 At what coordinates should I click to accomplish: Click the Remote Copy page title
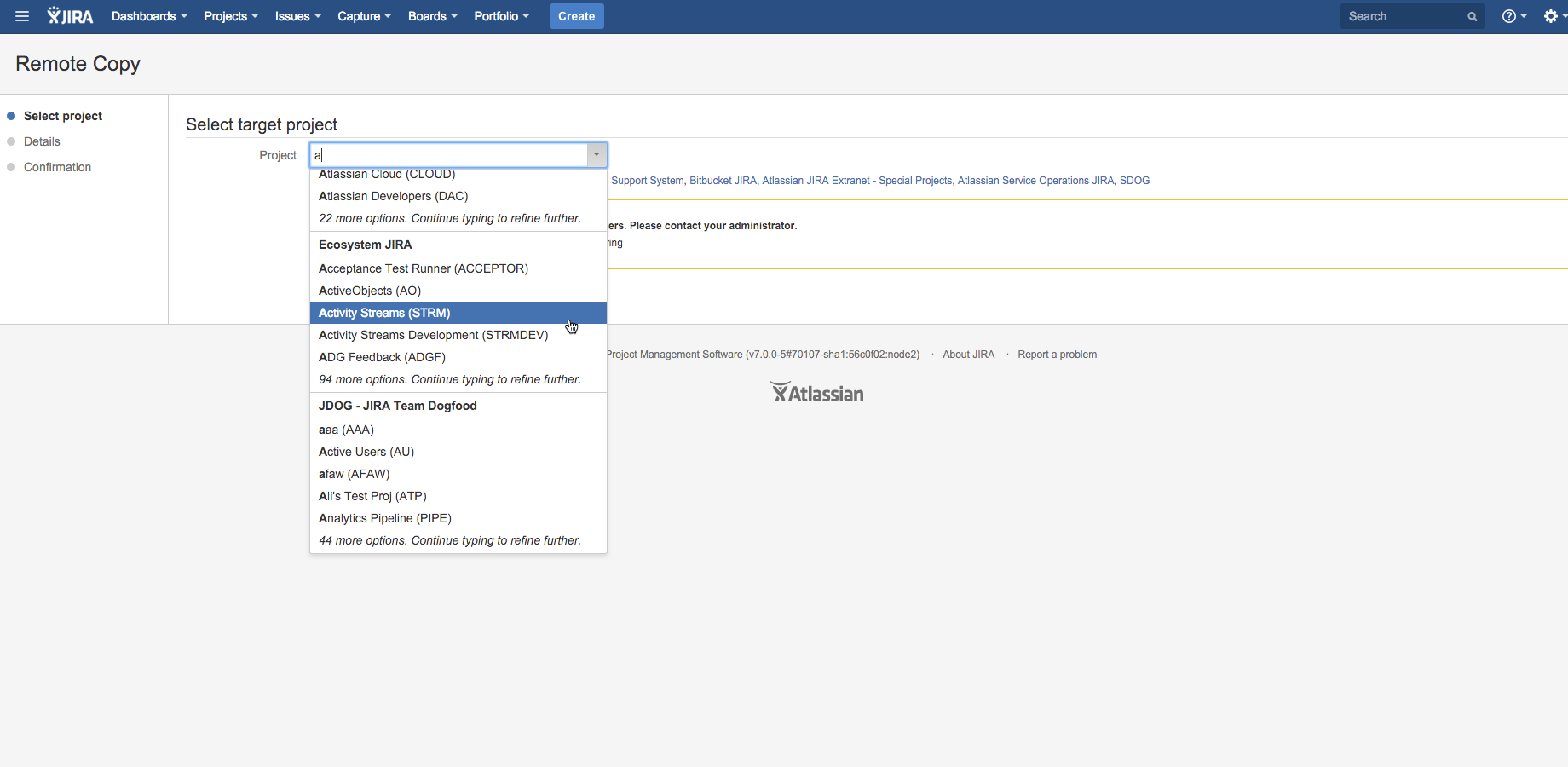point(78,64)
